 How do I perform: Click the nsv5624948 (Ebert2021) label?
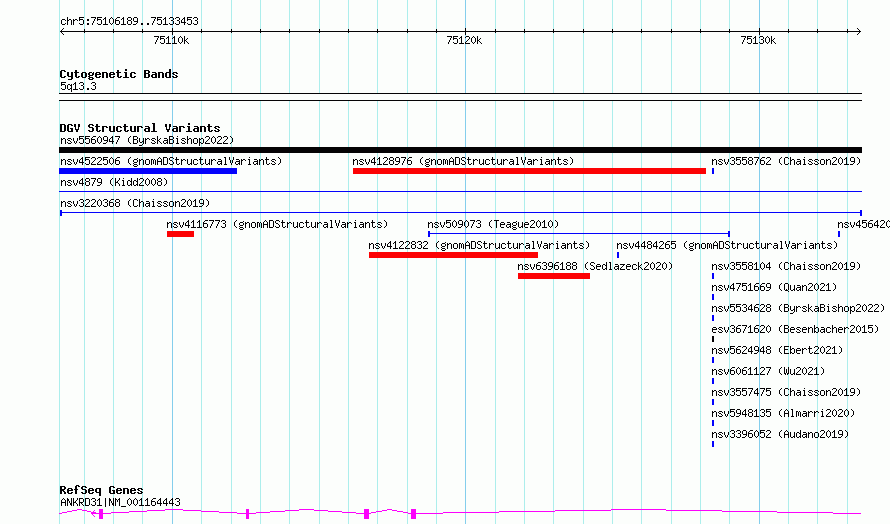click(777, 350)
